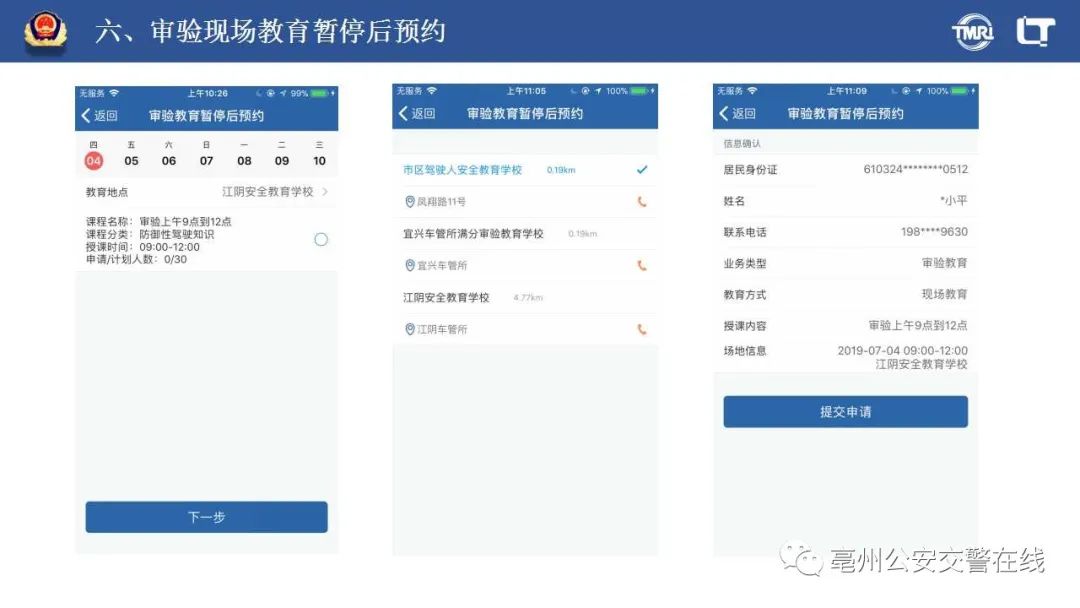Select 宜兴车管所满分审验教育学校 list entry

click(473, 234)
